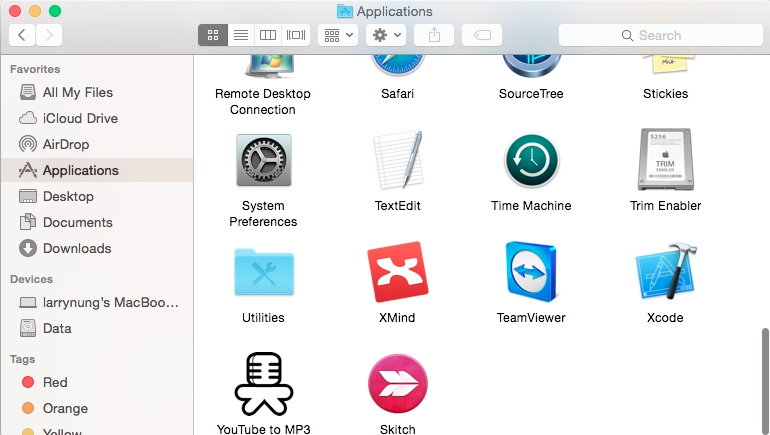
Task: Filter by the Red tag
Action: coord(97,382)
